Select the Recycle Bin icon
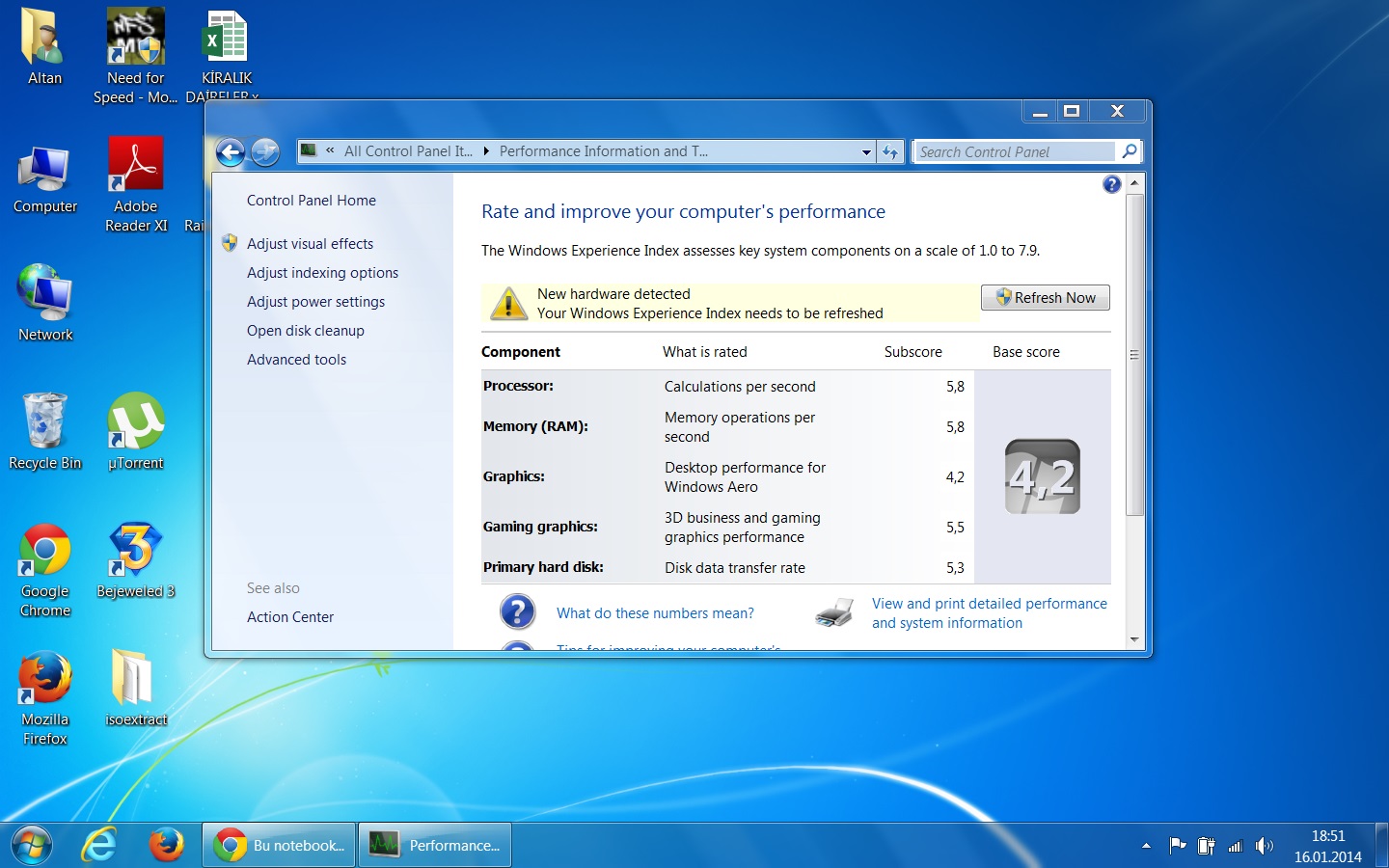1389x868 pixels. tap(44, 431)
